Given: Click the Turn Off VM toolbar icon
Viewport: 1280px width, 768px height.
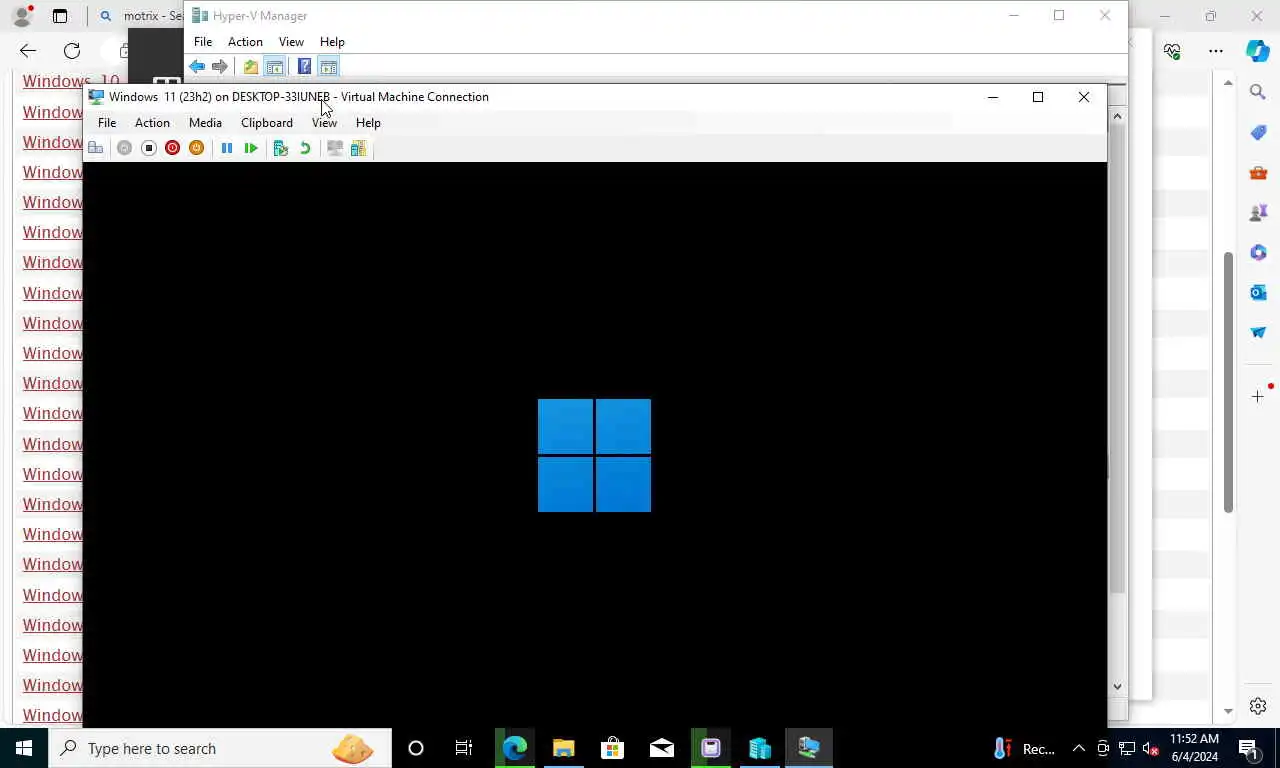Looking at the screenshot, I should pos(148,148).
